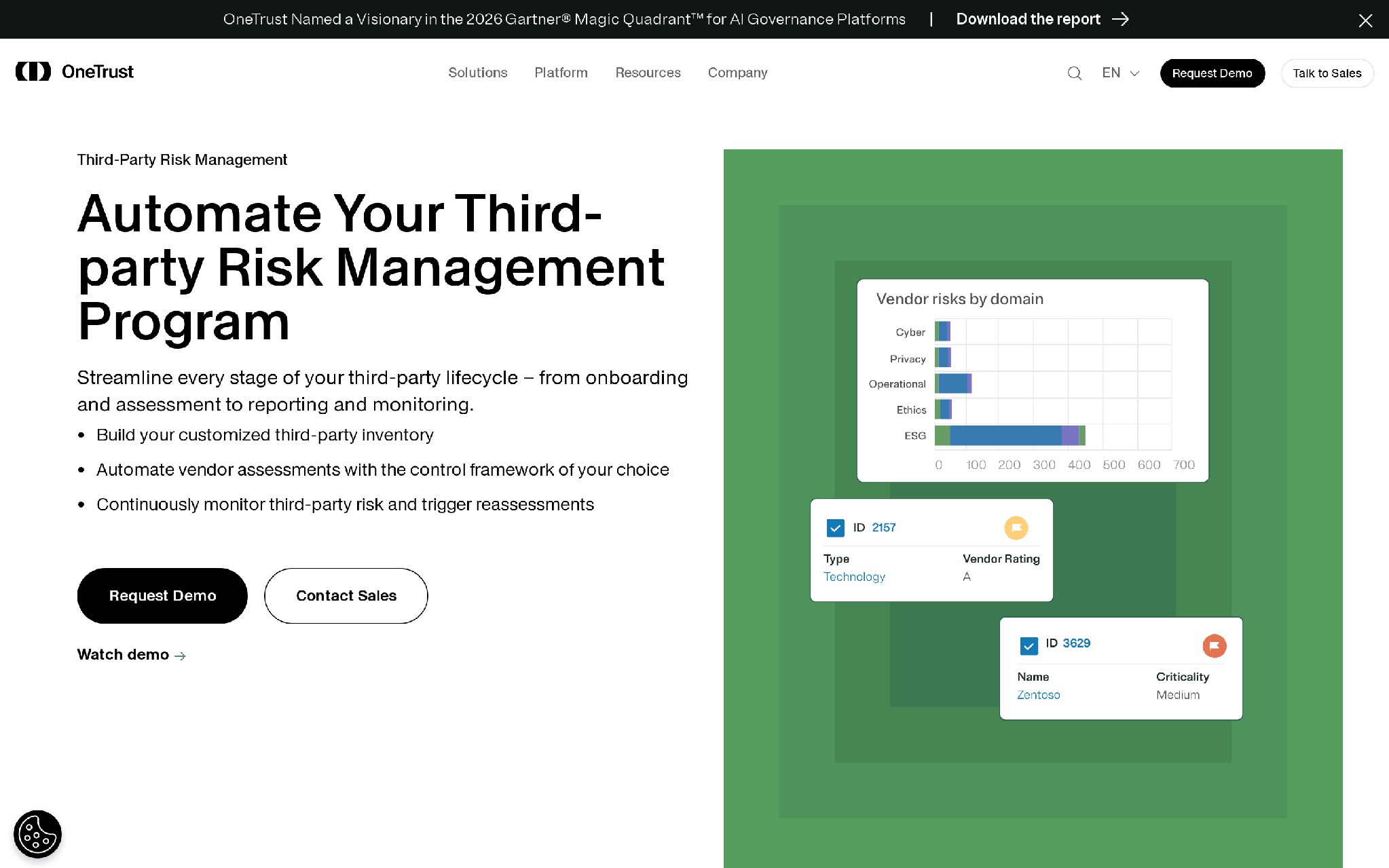Click the red flag icon on ID 3629 card
The height and width of the screenshot is (868, 1389).
coord(1214,645)
